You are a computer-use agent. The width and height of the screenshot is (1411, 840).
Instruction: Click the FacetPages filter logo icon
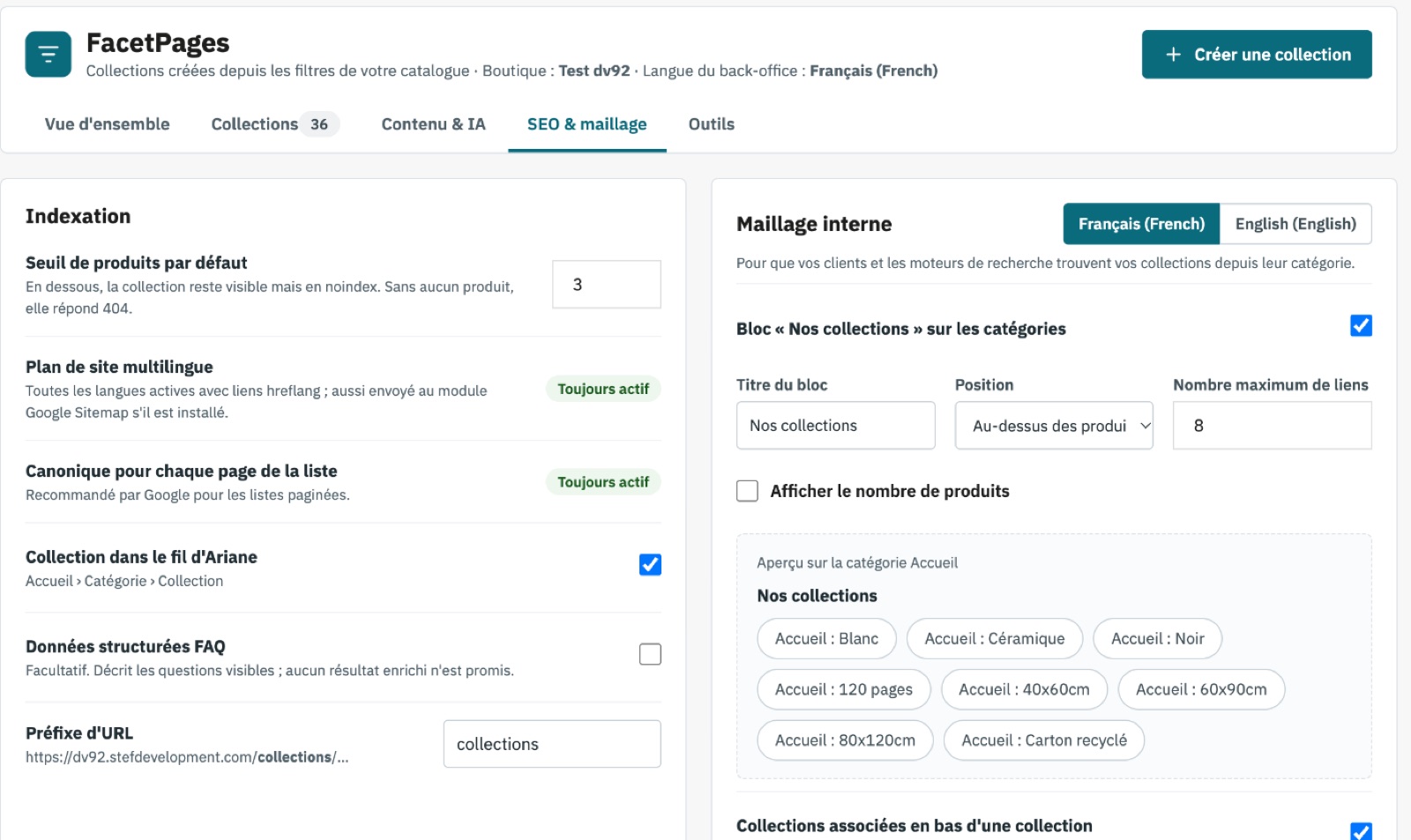(49, 54)
